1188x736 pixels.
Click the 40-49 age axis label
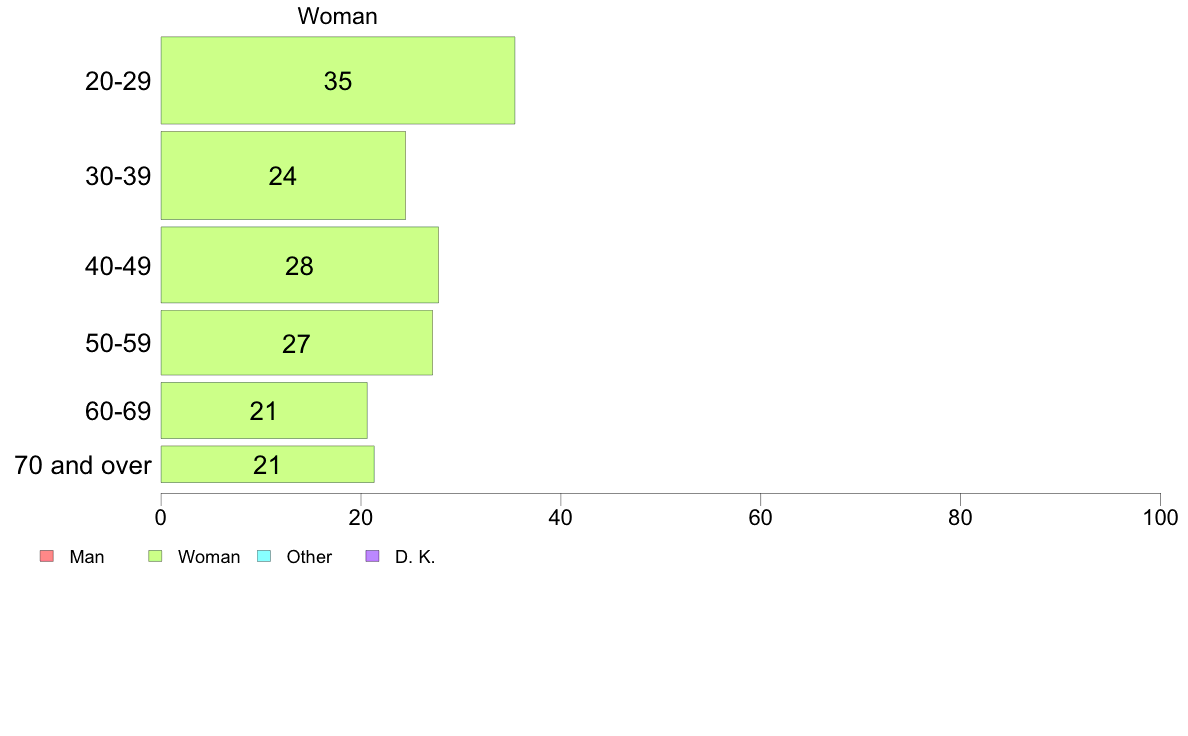pos(118,266)
